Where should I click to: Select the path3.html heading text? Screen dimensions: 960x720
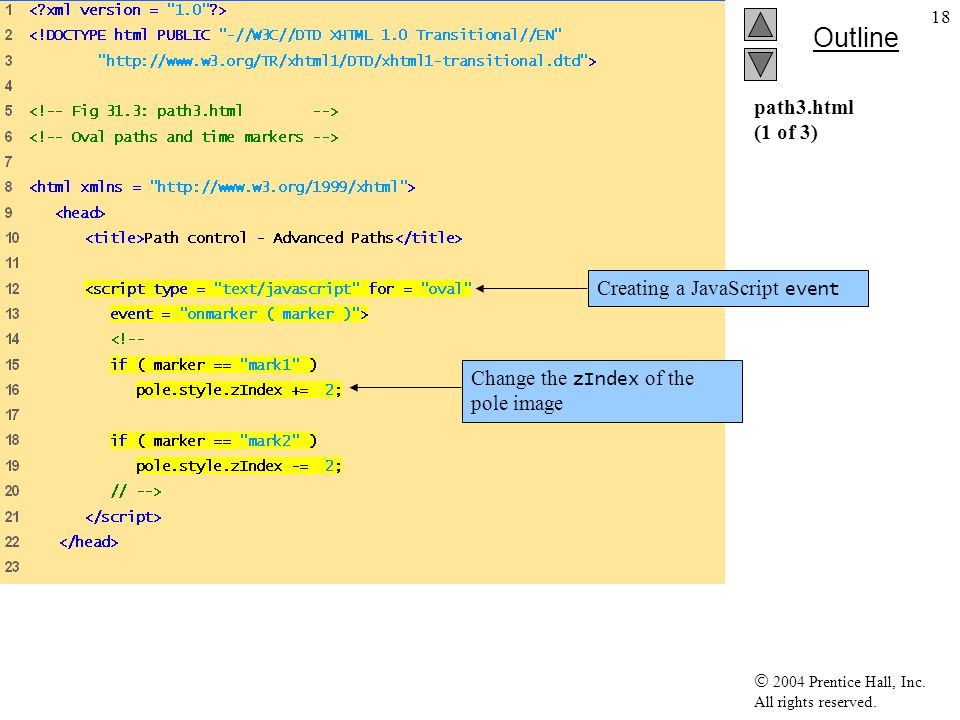[803, 108]
